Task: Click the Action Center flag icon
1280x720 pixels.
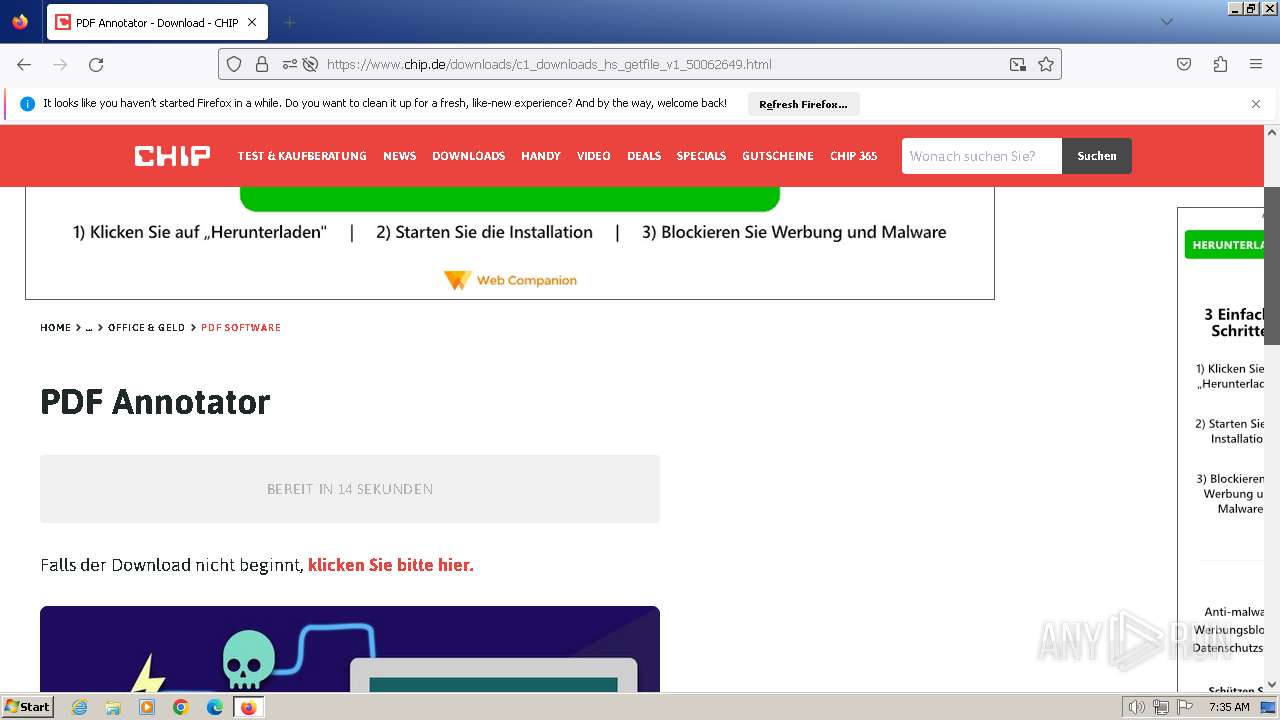Action: coord(1185,707)
